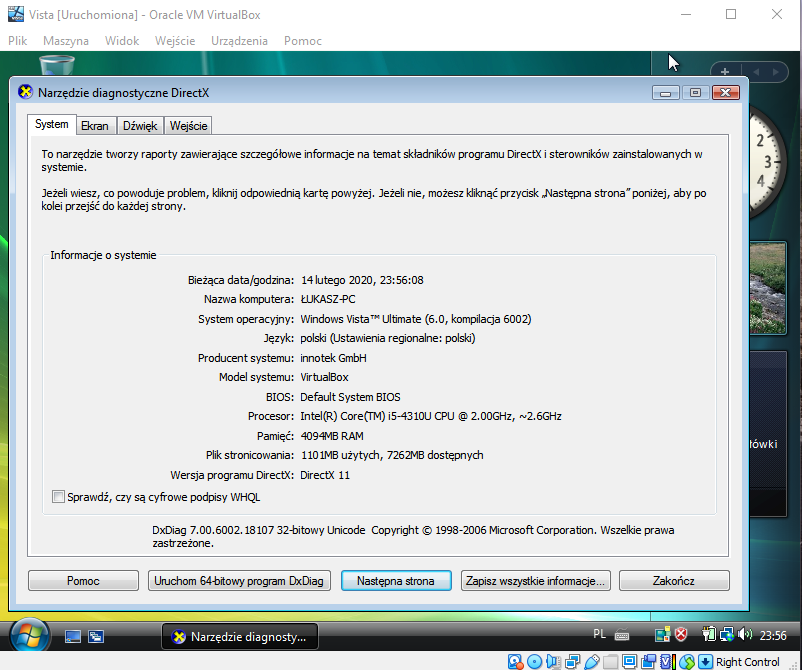Click the sidebar add gadget plus icon
Screen dimensions: 802x670
point(725,72)
